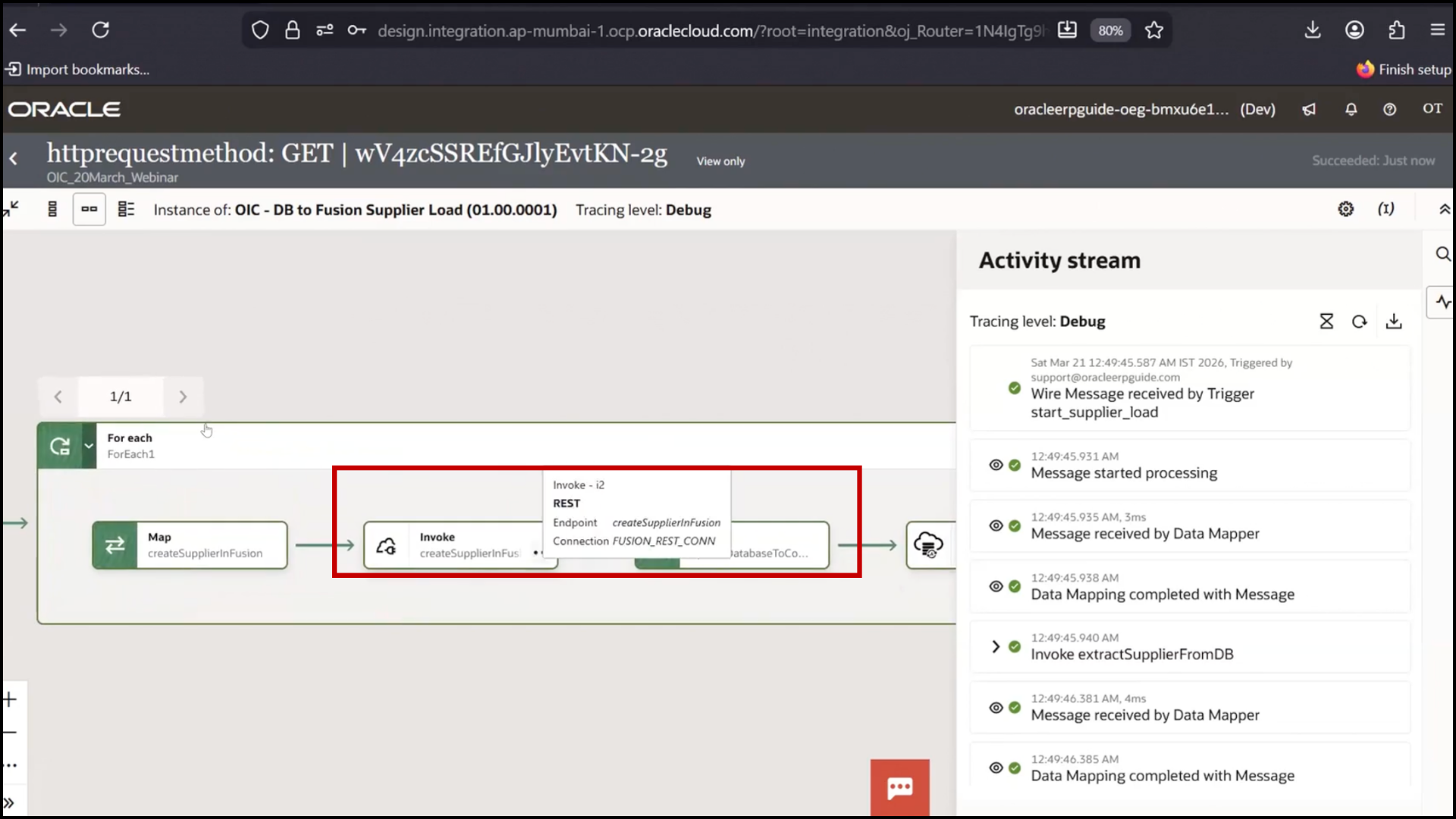Click the ORACLE logo
The width and height of the screenshot is (1456, 819).
point(64,109)
